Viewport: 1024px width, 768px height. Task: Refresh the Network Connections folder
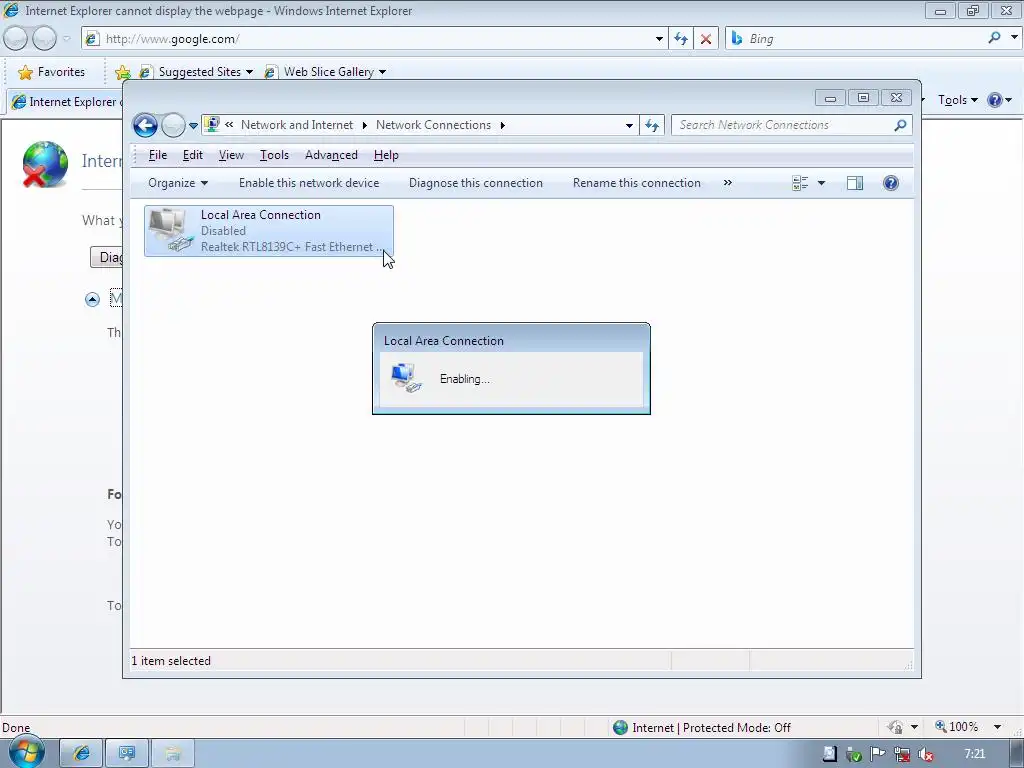pyautogui.click(x=652, y=125)
